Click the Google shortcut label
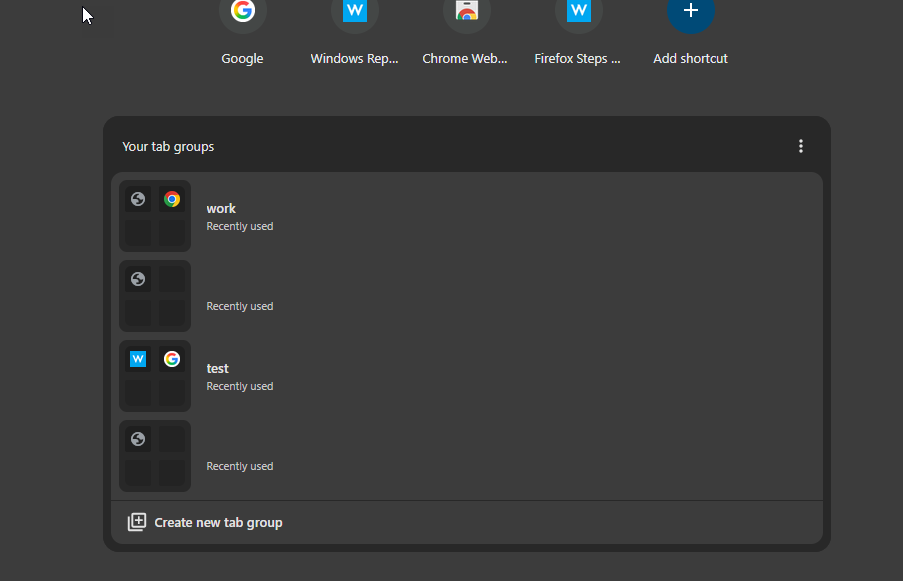903x581 pixels. tap(242, 59)
